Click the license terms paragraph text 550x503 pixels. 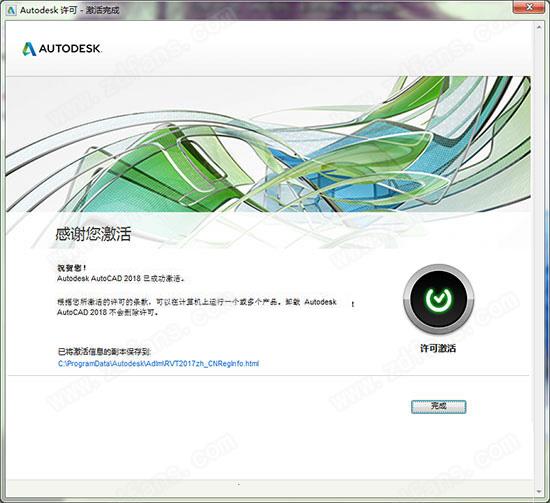197,307
